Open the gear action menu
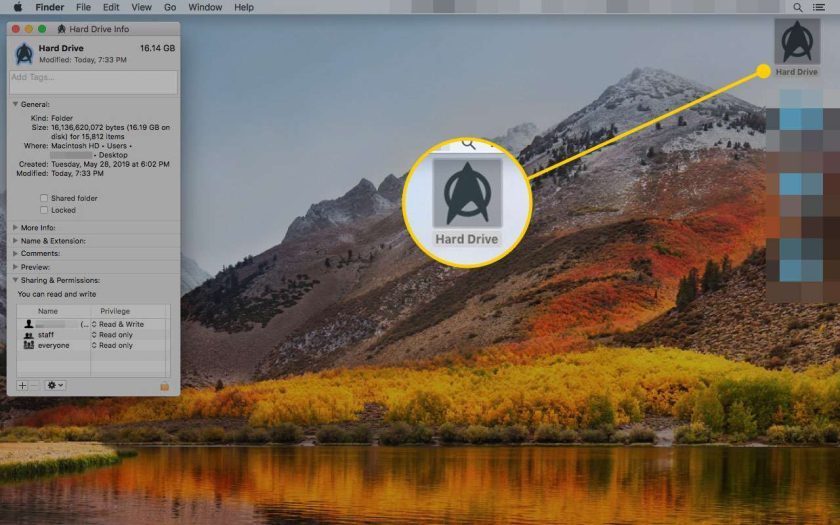Image resolution: width=840 pixels, height=525 pixels. [55, 385]
